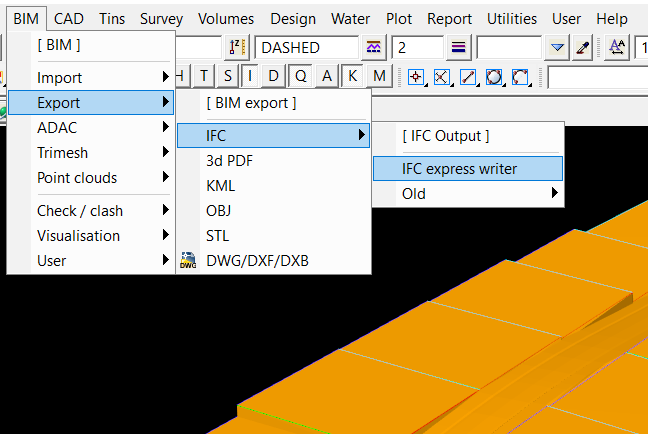The width and height of the screenshot is (648, 434).
Task: Select the circle tool
Action: point(494,77)
